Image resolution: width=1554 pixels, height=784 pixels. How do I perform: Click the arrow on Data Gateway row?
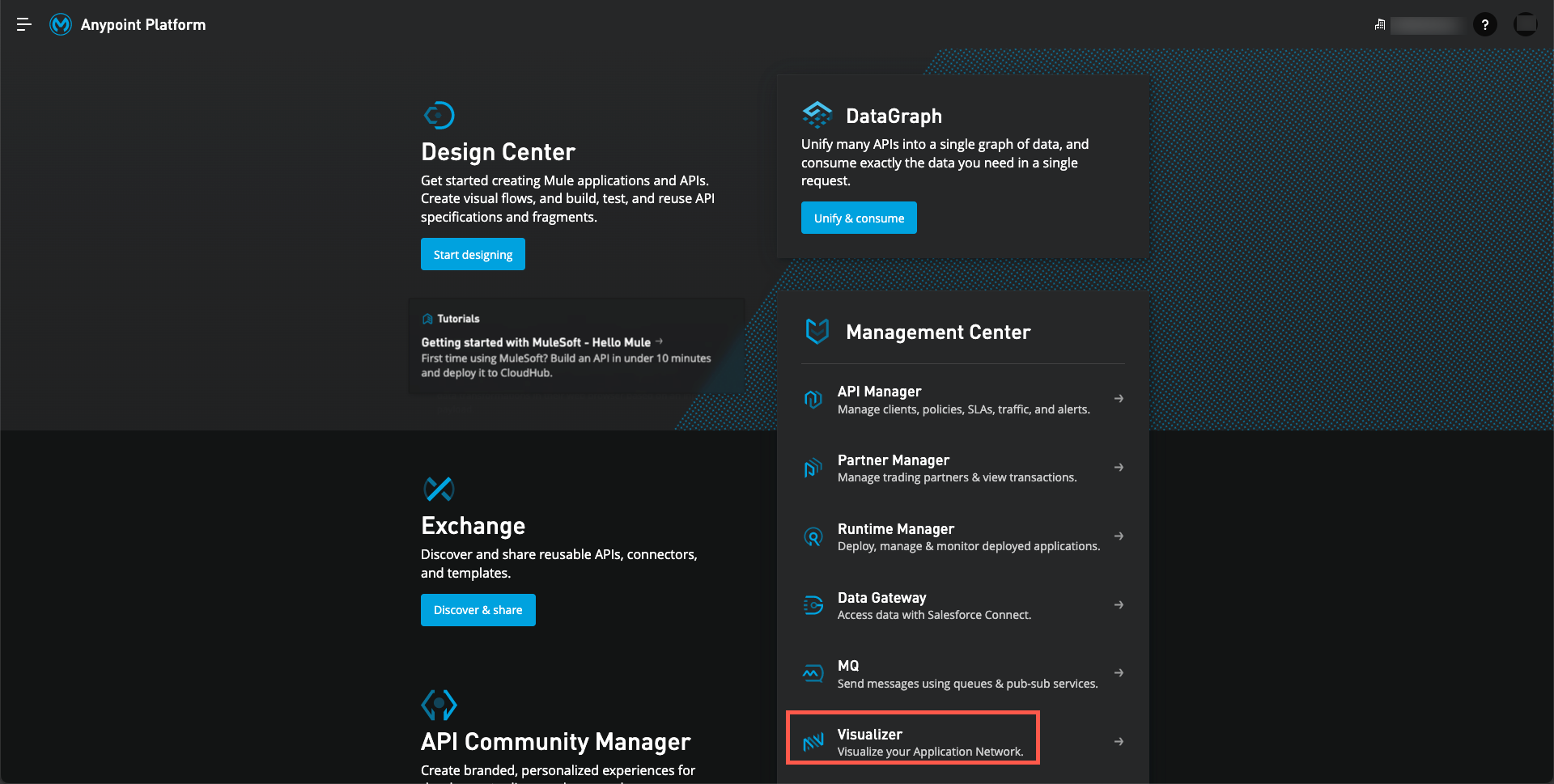pos(1119,605)
